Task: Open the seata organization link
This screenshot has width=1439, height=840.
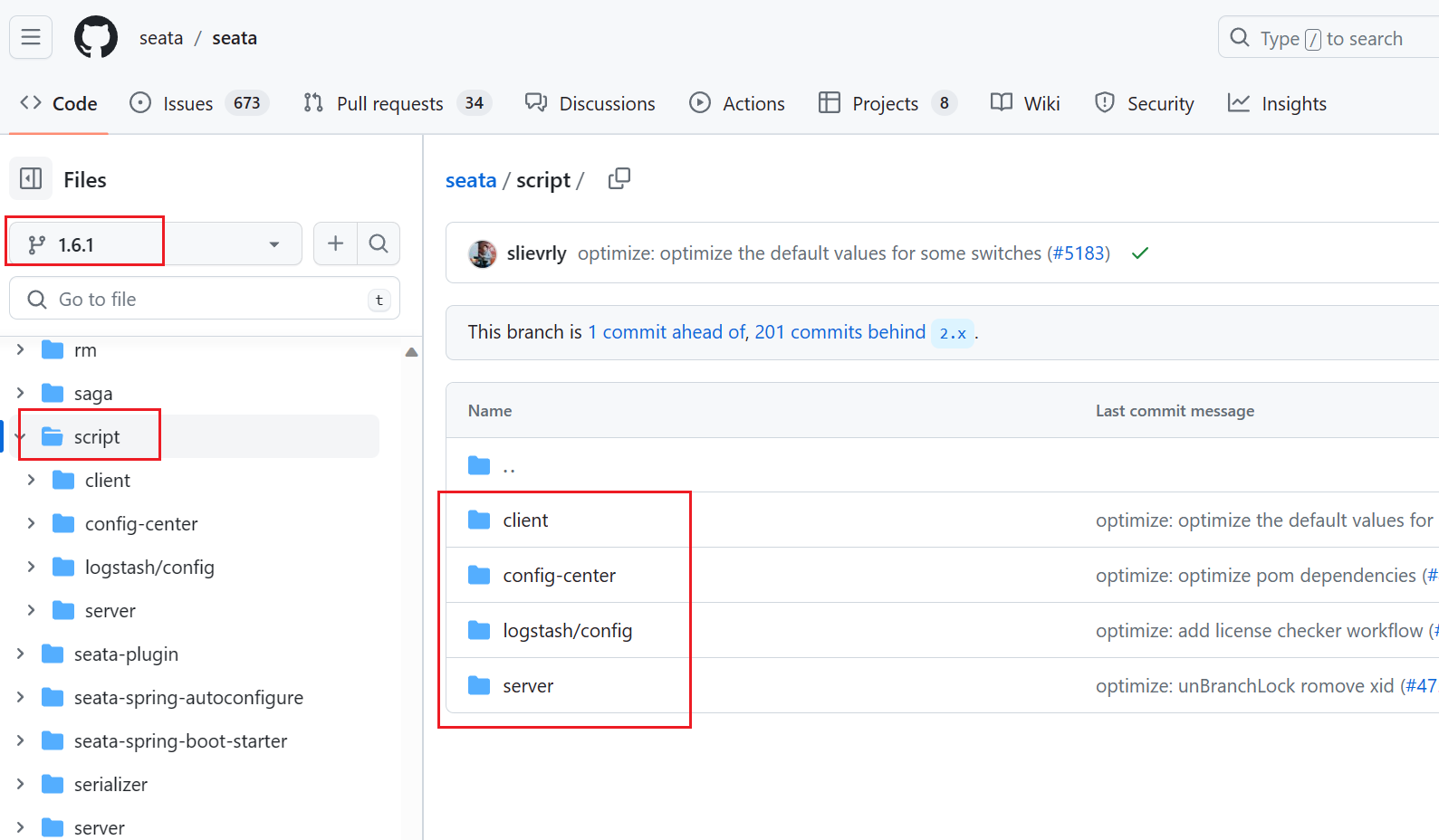Action: pos(161,38)
